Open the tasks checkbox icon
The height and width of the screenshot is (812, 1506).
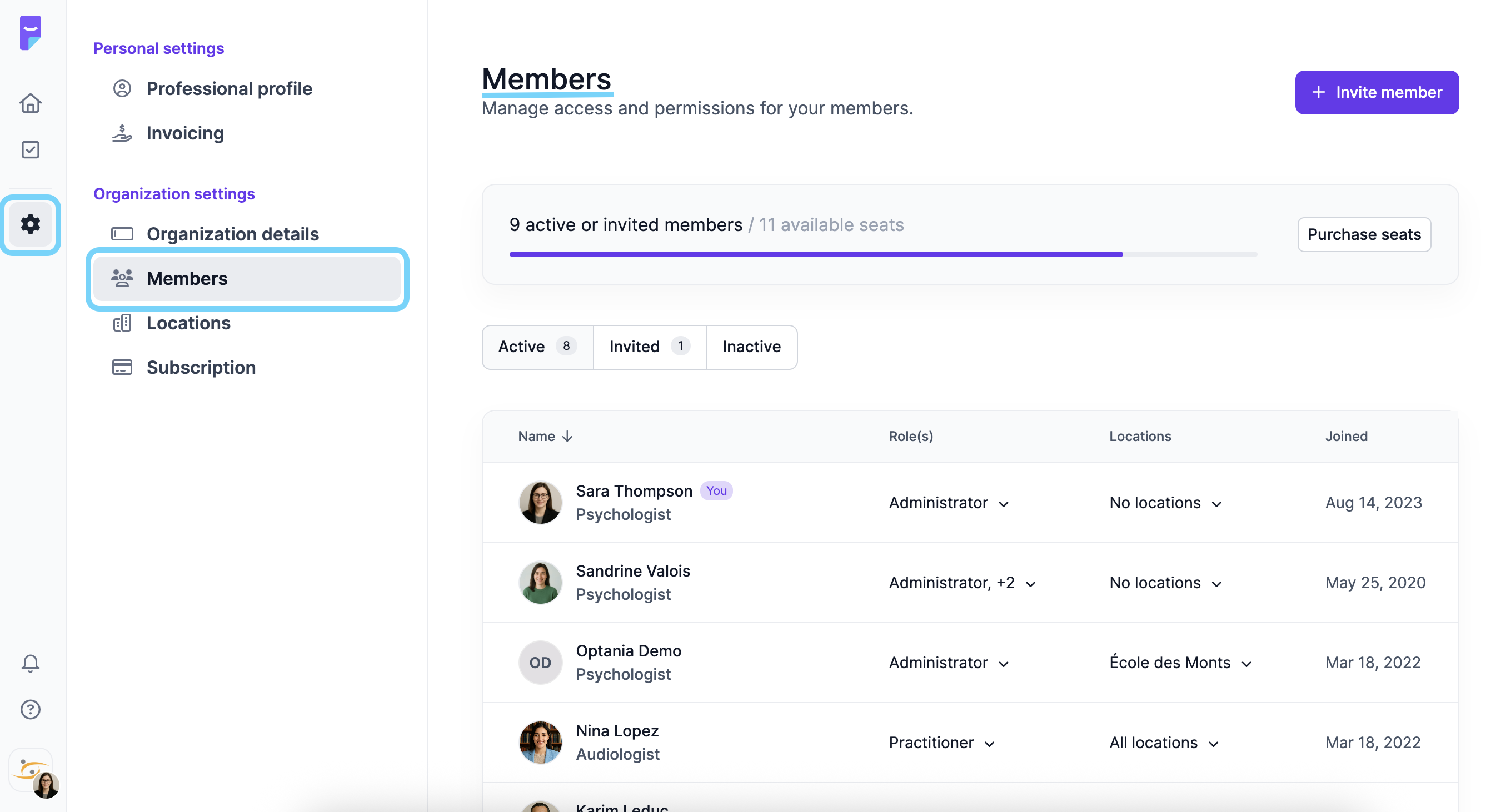point(31,149)
